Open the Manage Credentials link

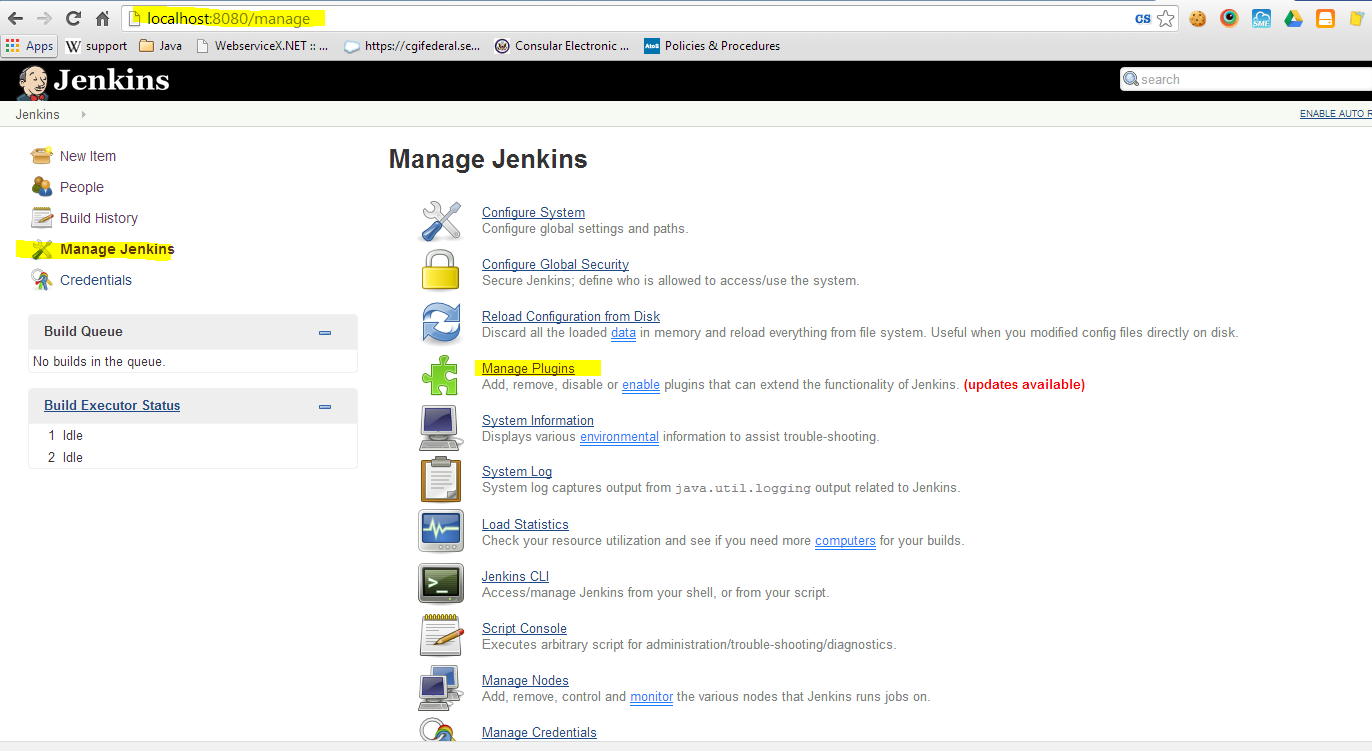[x=539, y=732]
